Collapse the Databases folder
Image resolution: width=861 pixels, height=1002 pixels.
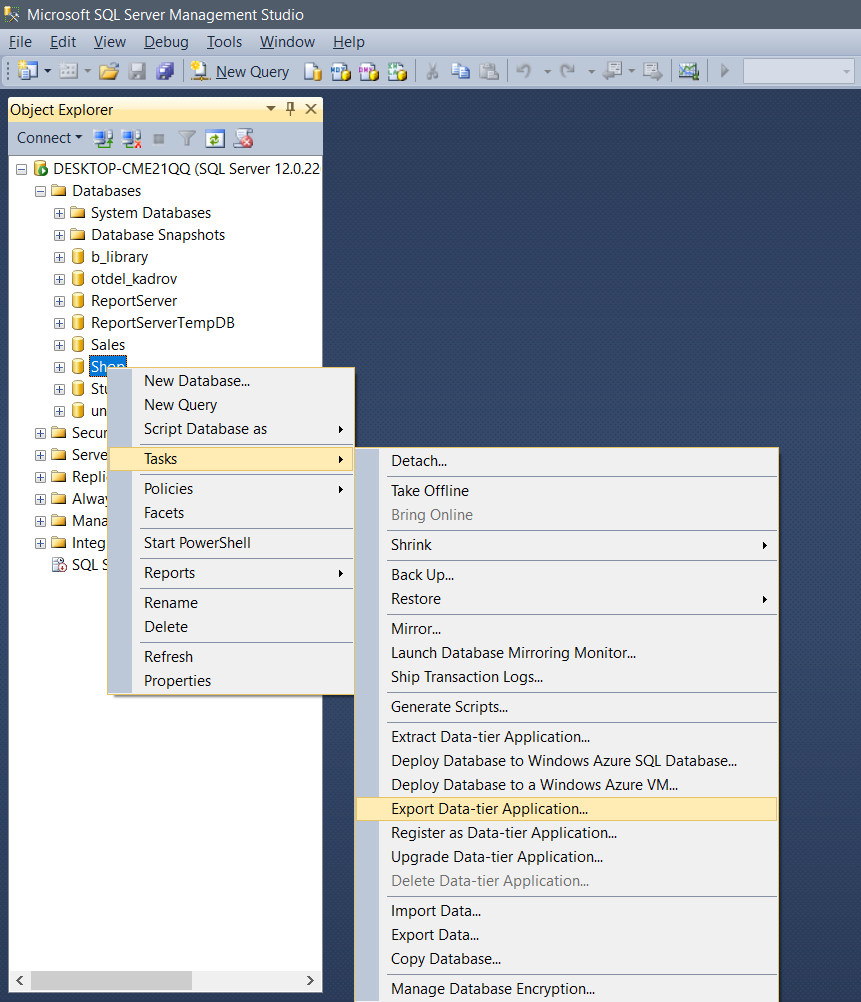(40, 191)
